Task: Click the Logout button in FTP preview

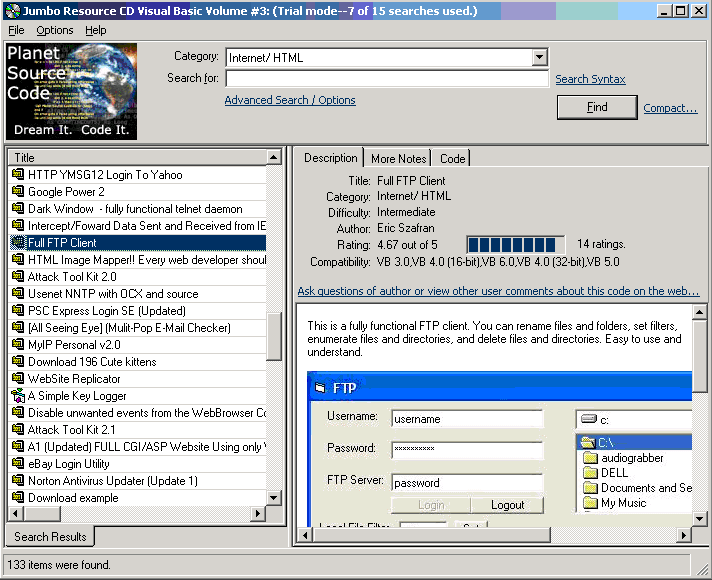Action: click(507, 505)
